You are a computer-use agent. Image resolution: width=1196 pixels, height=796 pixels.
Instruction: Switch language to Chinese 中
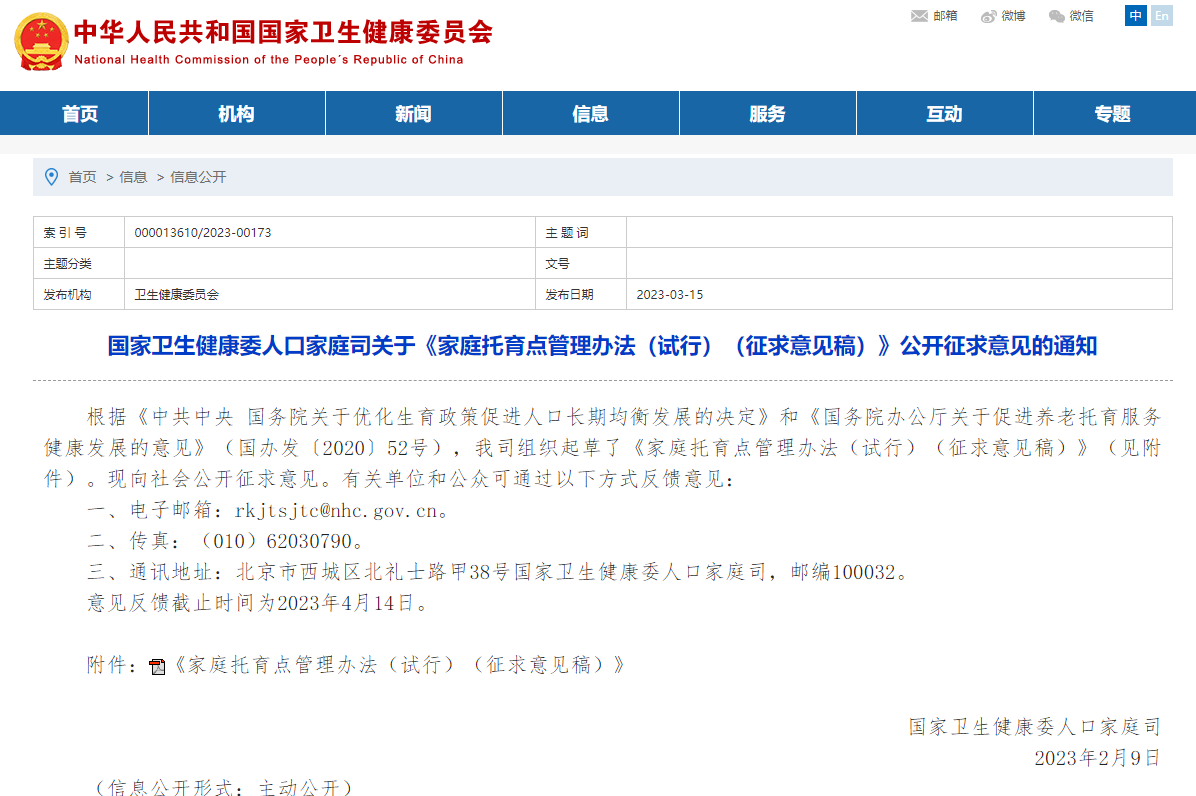point(1135,16)
